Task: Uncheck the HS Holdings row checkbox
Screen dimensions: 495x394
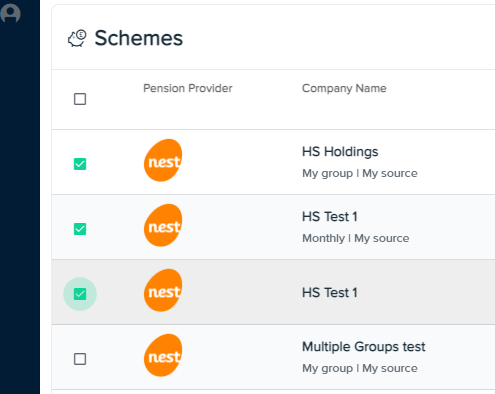Action: [x=80, y=164]
